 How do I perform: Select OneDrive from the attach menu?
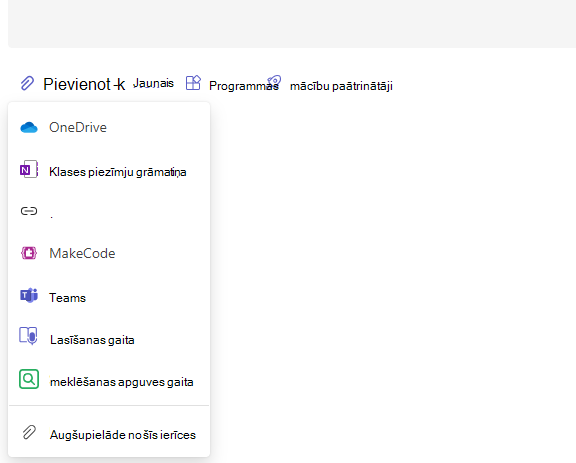coord(109,127)
